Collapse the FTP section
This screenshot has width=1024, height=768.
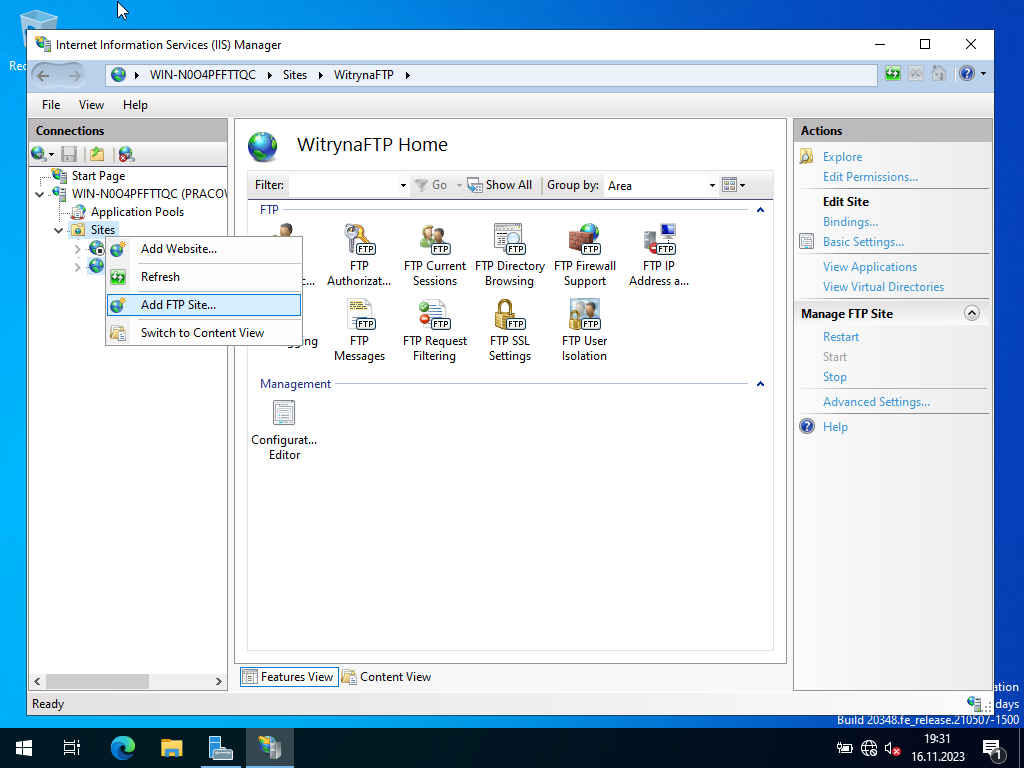(x=760, y=210)
